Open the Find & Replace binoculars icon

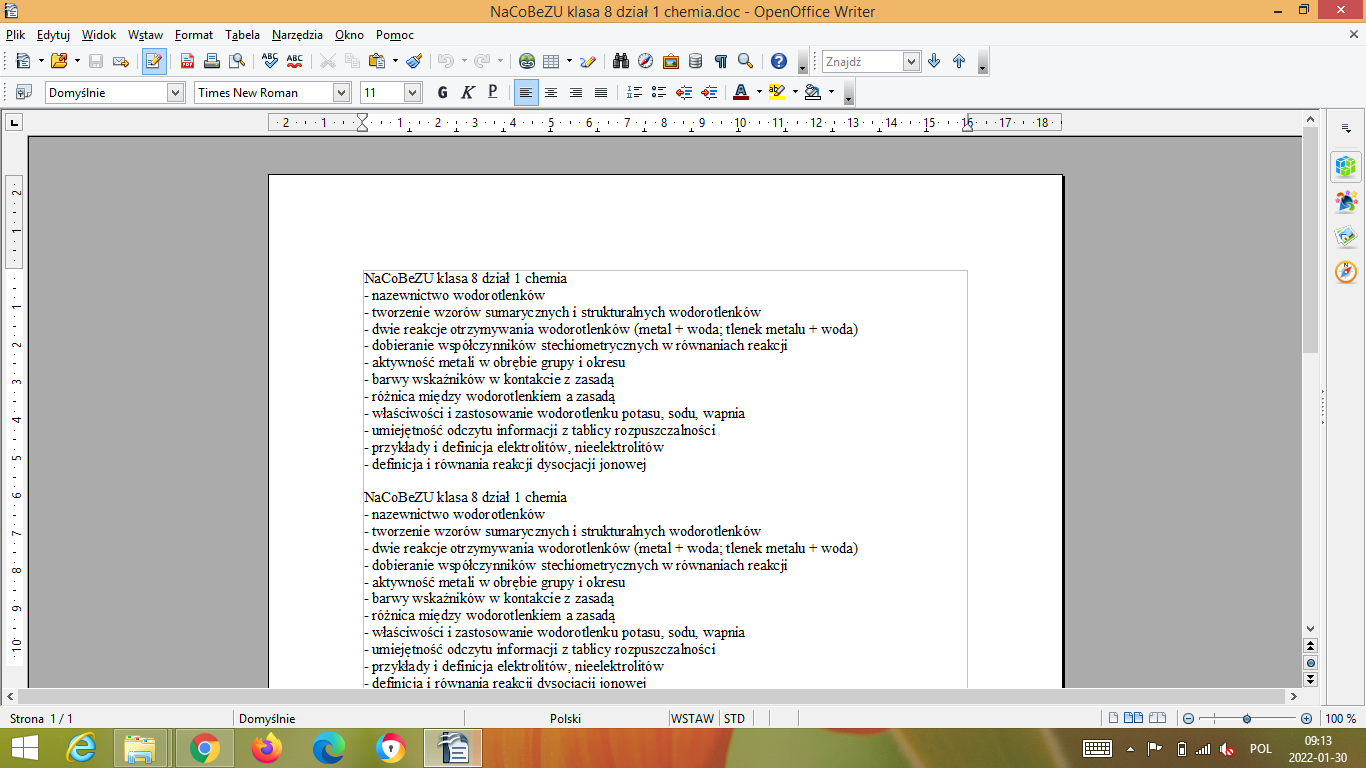click(x=621, y=61)
